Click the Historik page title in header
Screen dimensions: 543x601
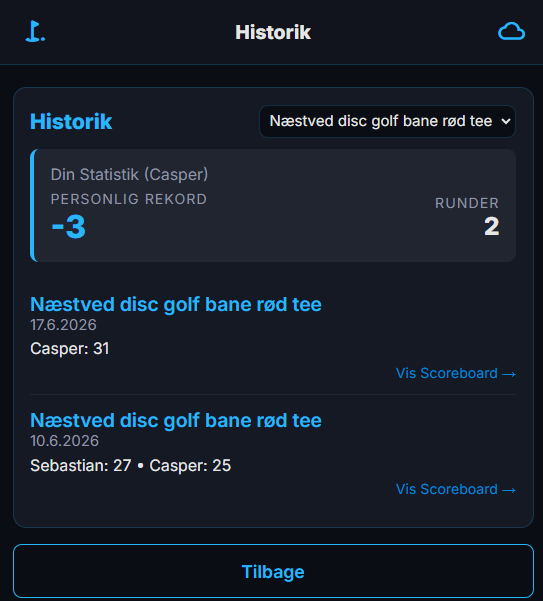point(273,32)
